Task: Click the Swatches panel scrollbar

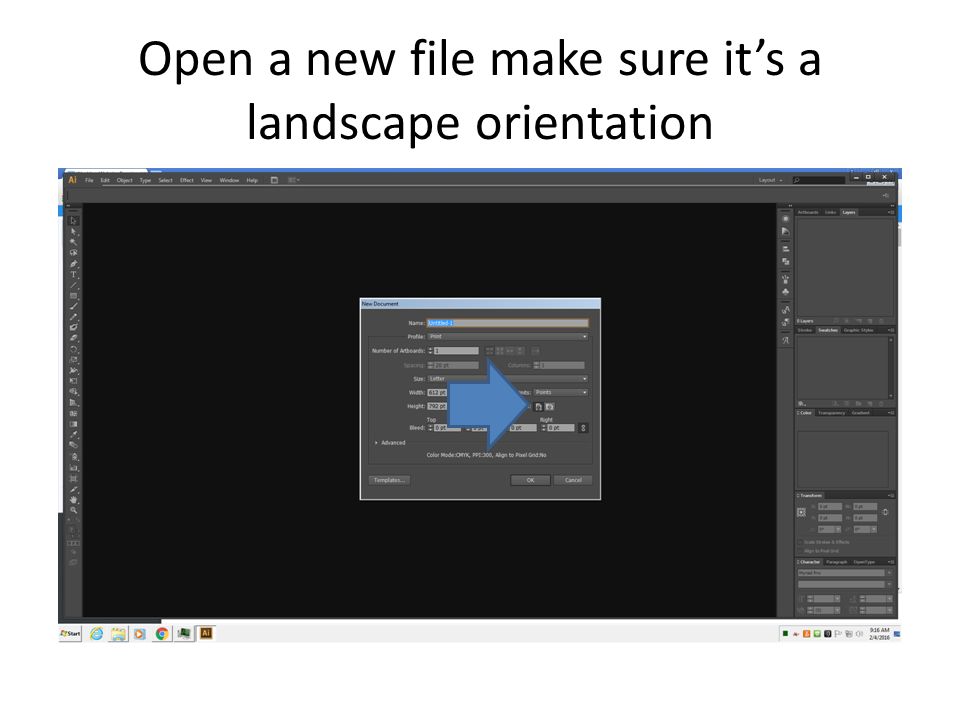Action: coord(891,367)
